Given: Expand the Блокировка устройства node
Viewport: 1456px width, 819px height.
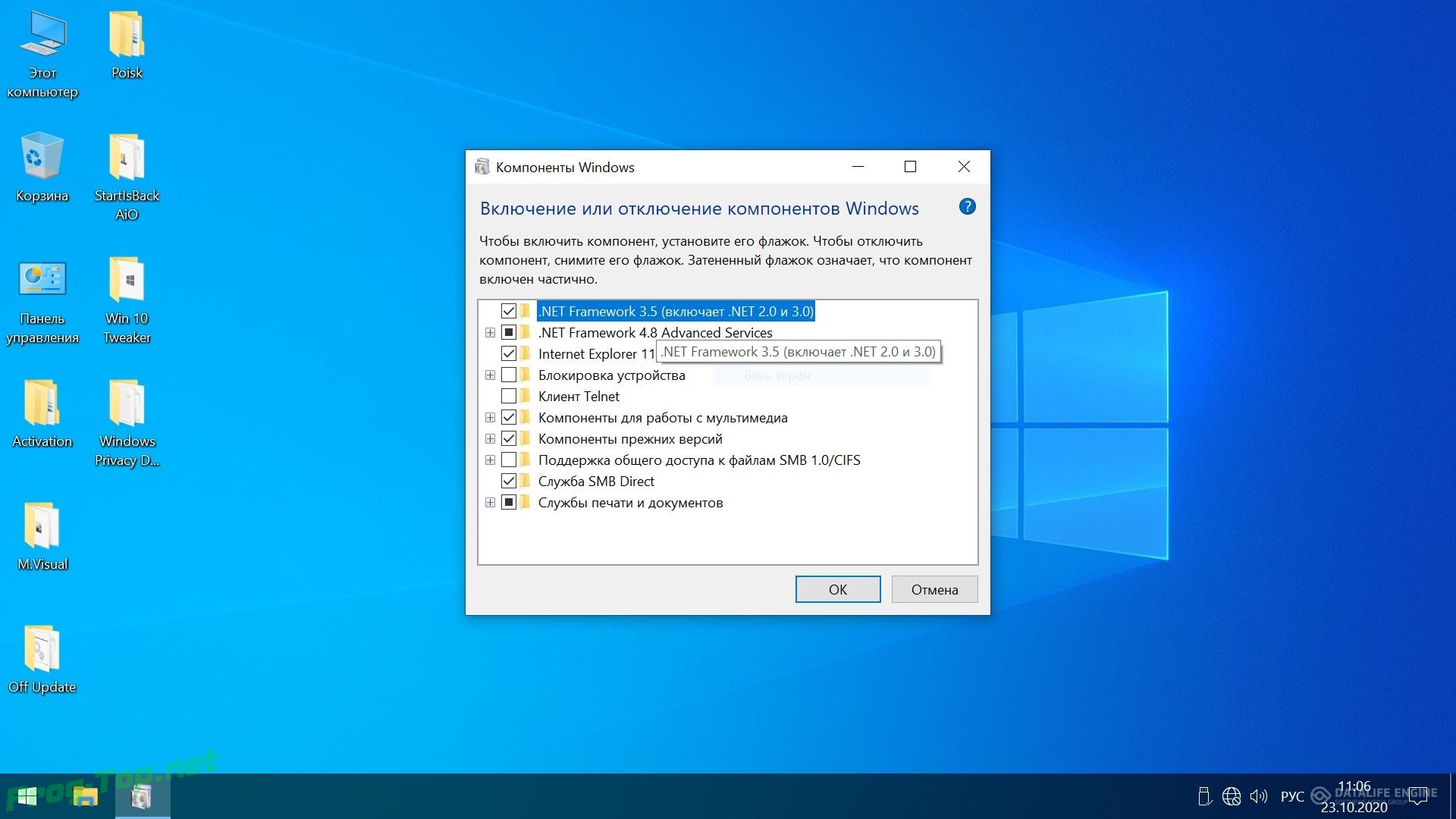Looking at the screenshot, I should (x=490, y=375).
